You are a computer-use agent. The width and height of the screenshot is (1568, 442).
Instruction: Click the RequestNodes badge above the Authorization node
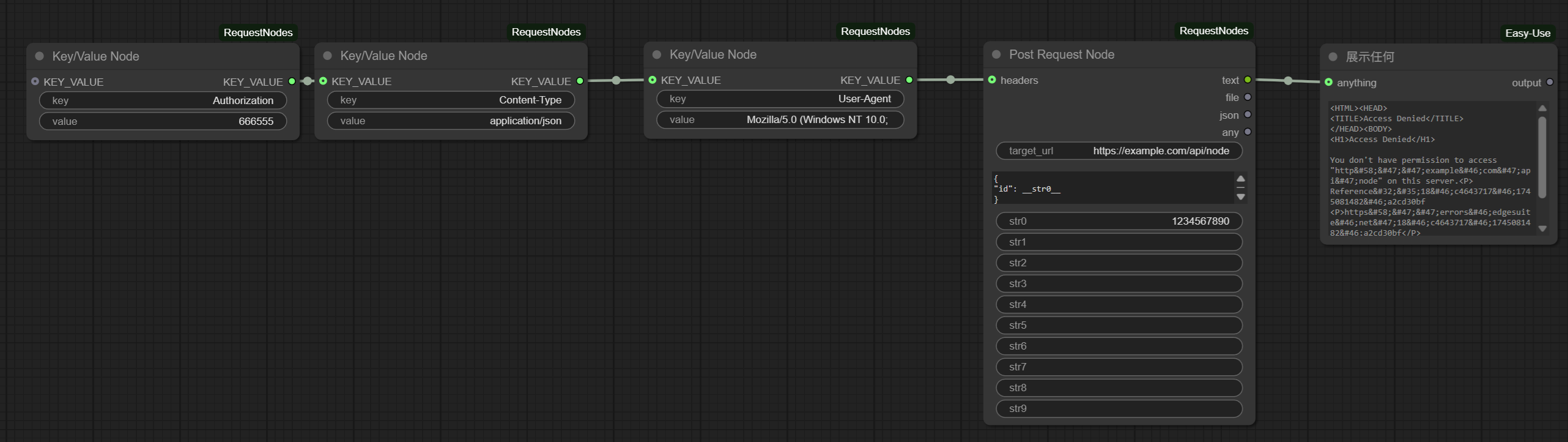click(258, 32)
